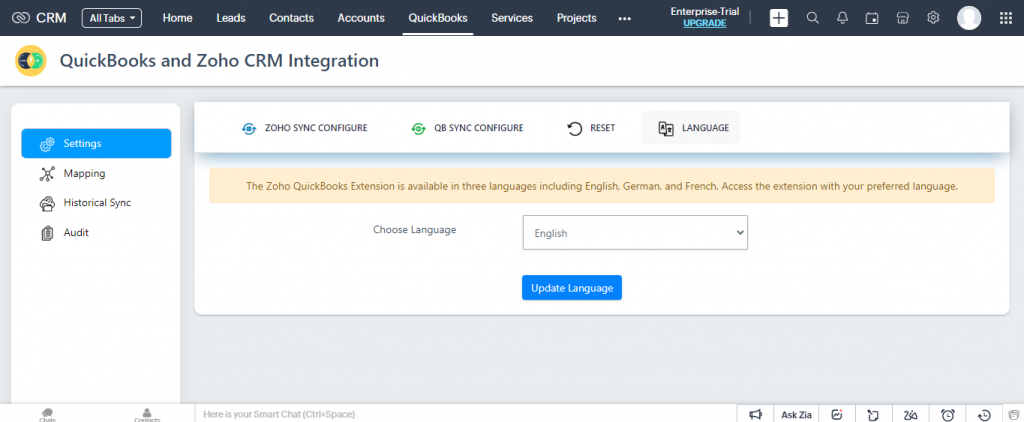Screen dimensions: 1024x422
Task: Click the QuickBooks and Zoho CRM Integration heading
Action: tap(219, 61)
